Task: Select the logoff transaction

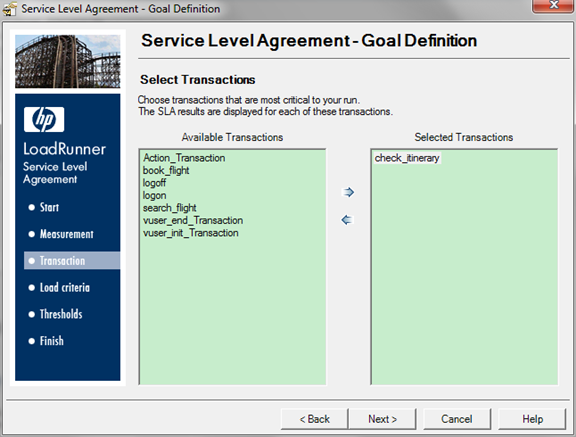Action: pyautogui.click(x=154, y=183)
